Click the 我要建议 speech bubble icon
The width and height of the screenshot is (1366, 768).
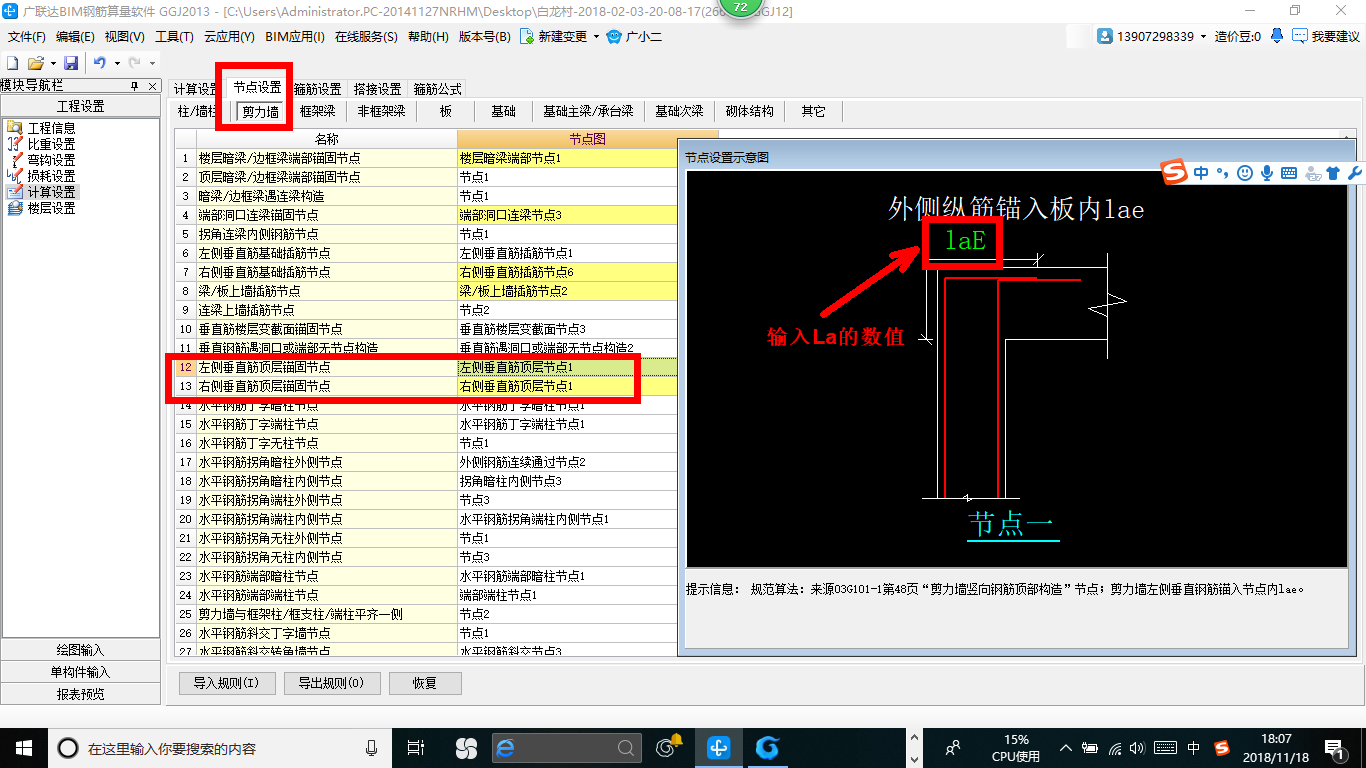click(1299, 36)
